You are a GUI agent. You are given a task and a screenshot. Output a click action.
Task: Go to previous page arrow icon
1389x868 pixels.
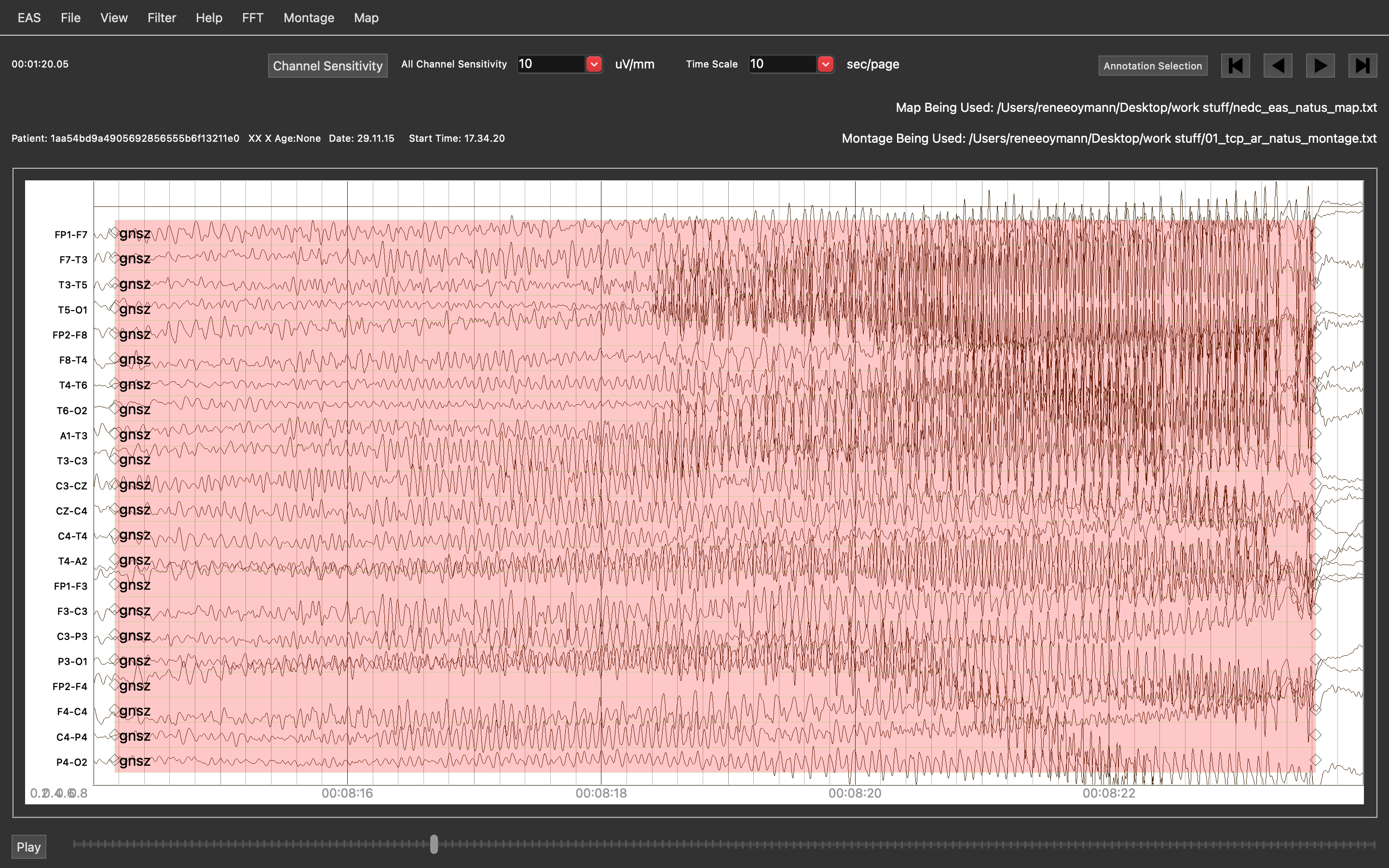[x=1278, y=66]
